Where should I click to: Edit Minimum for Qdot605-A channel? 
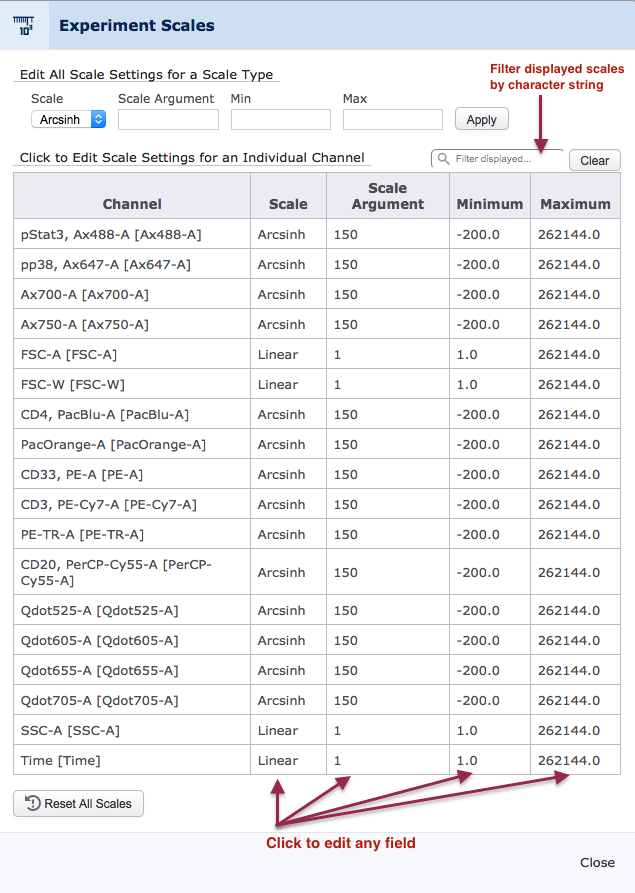[490, 640]
